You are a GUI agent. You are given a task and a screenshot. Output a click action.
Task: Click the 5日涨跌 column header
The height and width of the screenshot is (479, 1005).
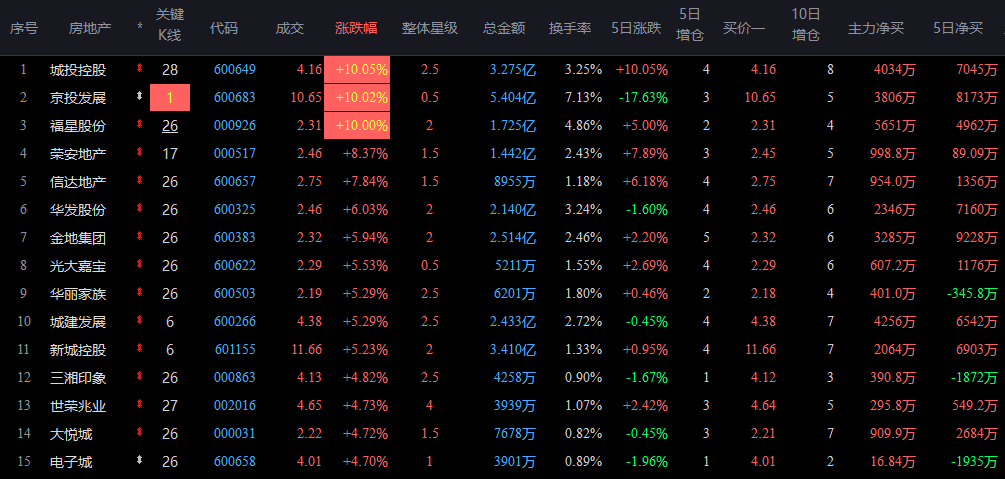point(636,28)
